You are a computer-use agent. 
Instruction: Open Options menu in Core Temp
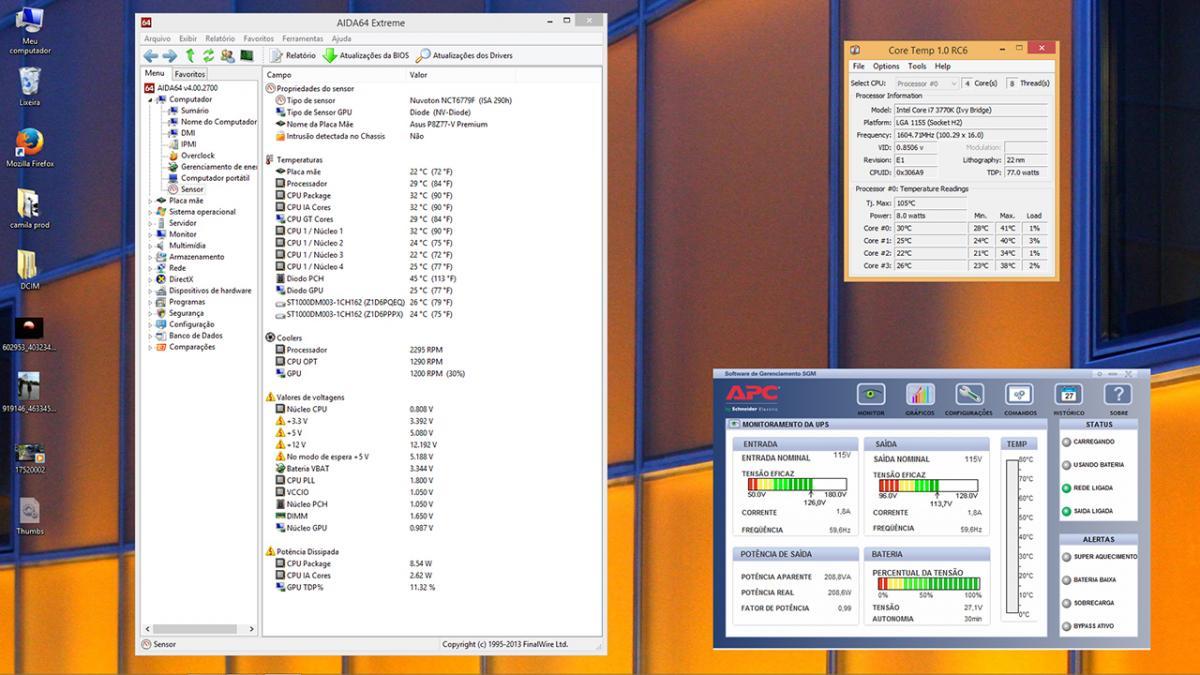[x=886, y=66]
